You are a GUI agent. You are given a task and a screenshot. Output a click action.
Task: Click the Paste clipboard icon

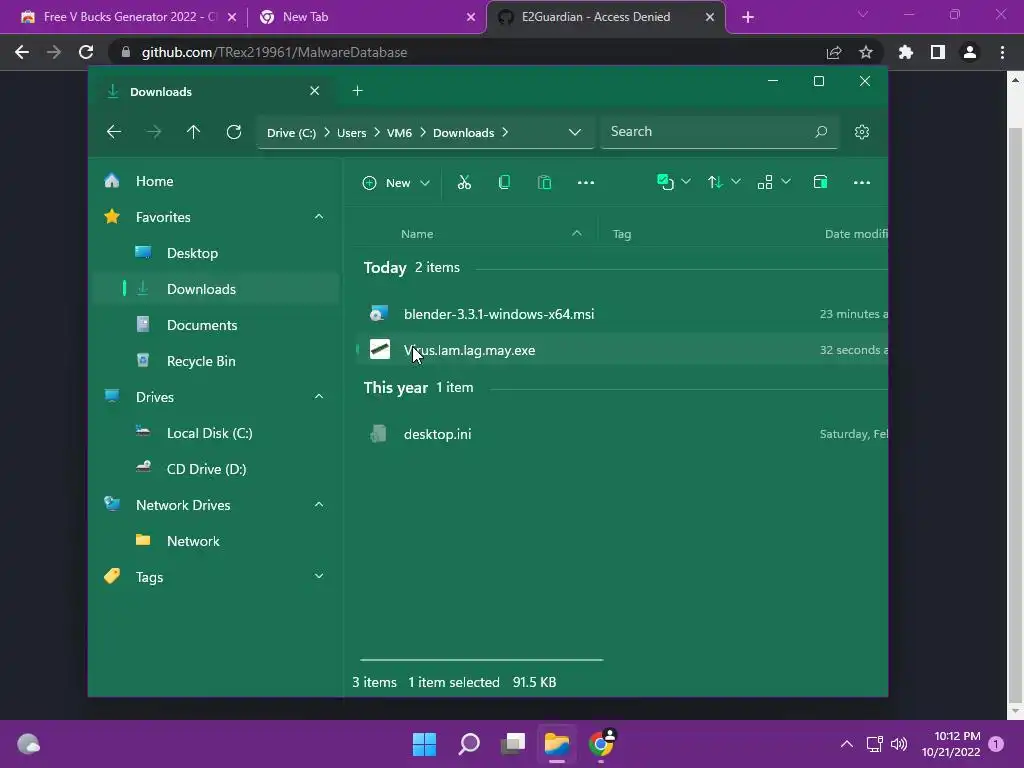(544, 183)
